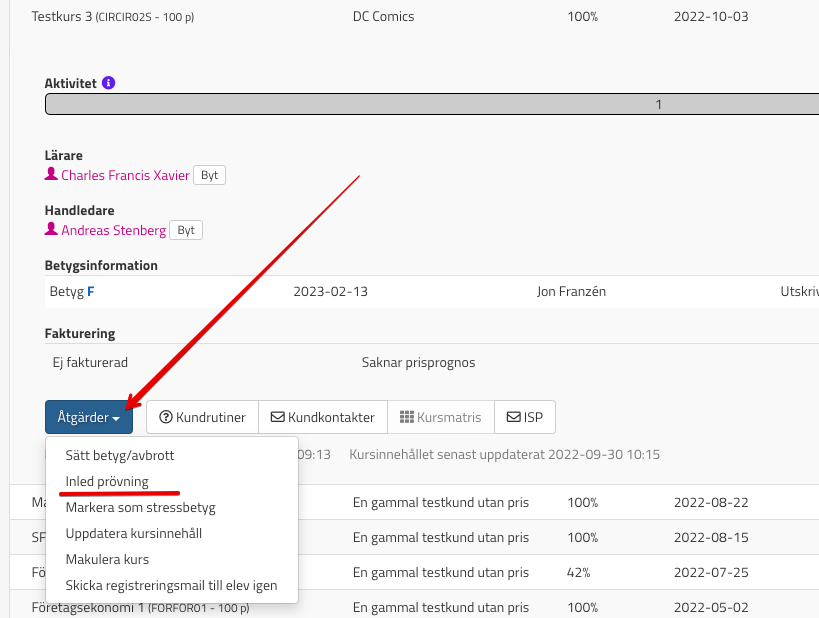
Task: Click the envelope icon on ISP button
Action: [x=513, y=417]
